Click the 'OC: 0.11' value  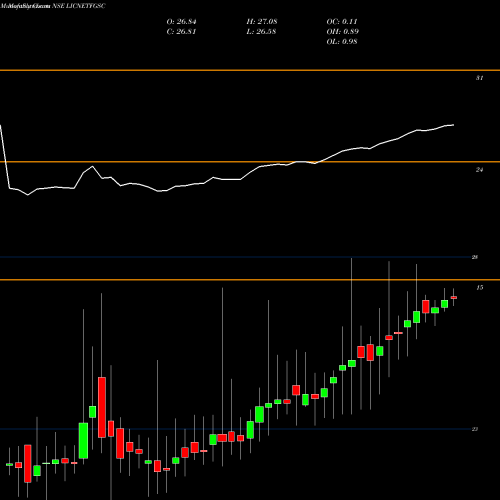point(342,22)
